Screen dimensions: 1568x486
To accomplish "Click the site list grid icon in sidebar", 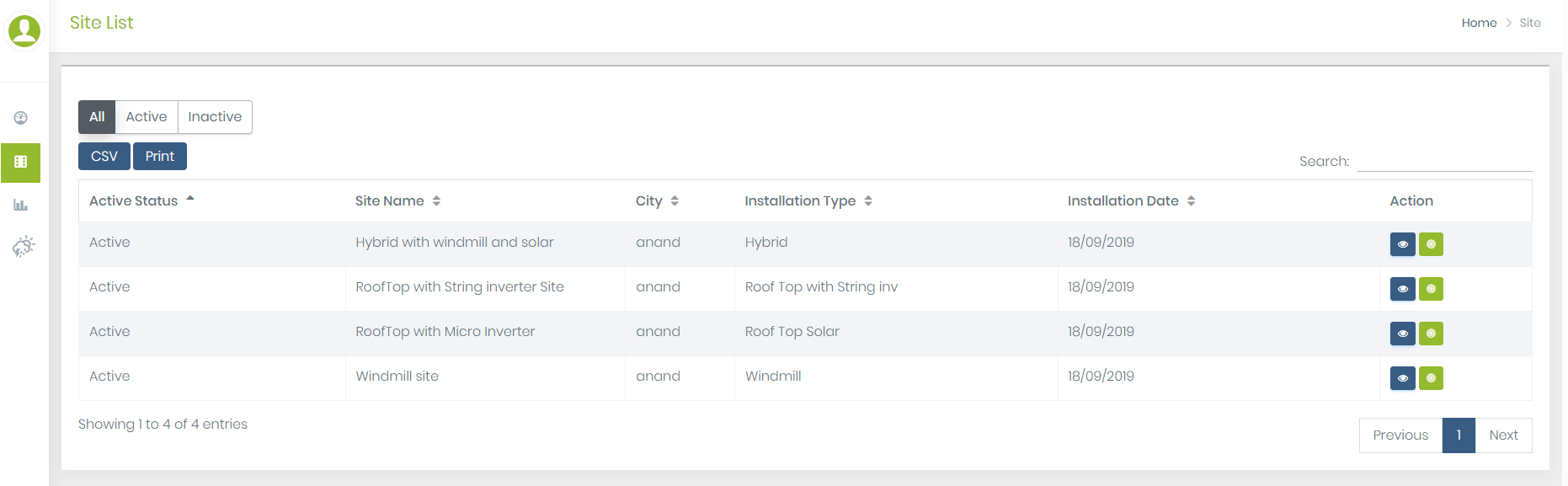I will coord(21,162).
